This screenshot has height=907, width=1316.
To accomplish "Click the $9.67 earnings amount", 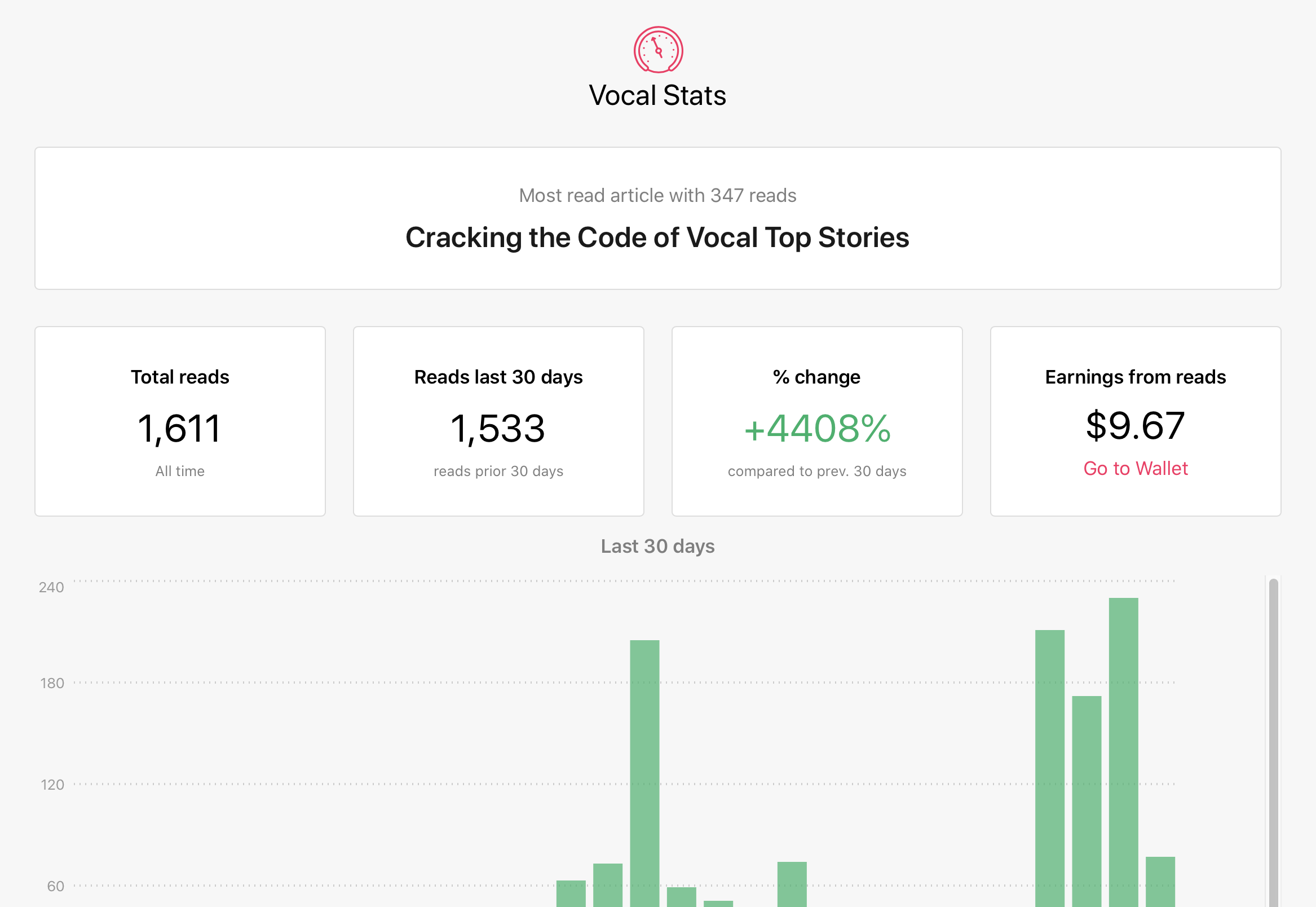I will click(x=1135, y=426).
